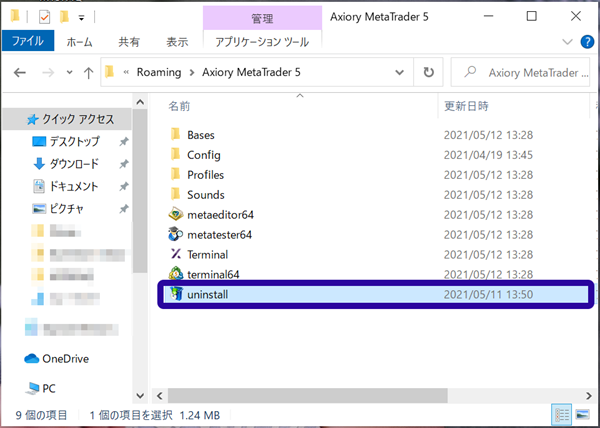Click the Profiles folder icon
Viewport: 600px width, 428px height.
tap(175, 174)
